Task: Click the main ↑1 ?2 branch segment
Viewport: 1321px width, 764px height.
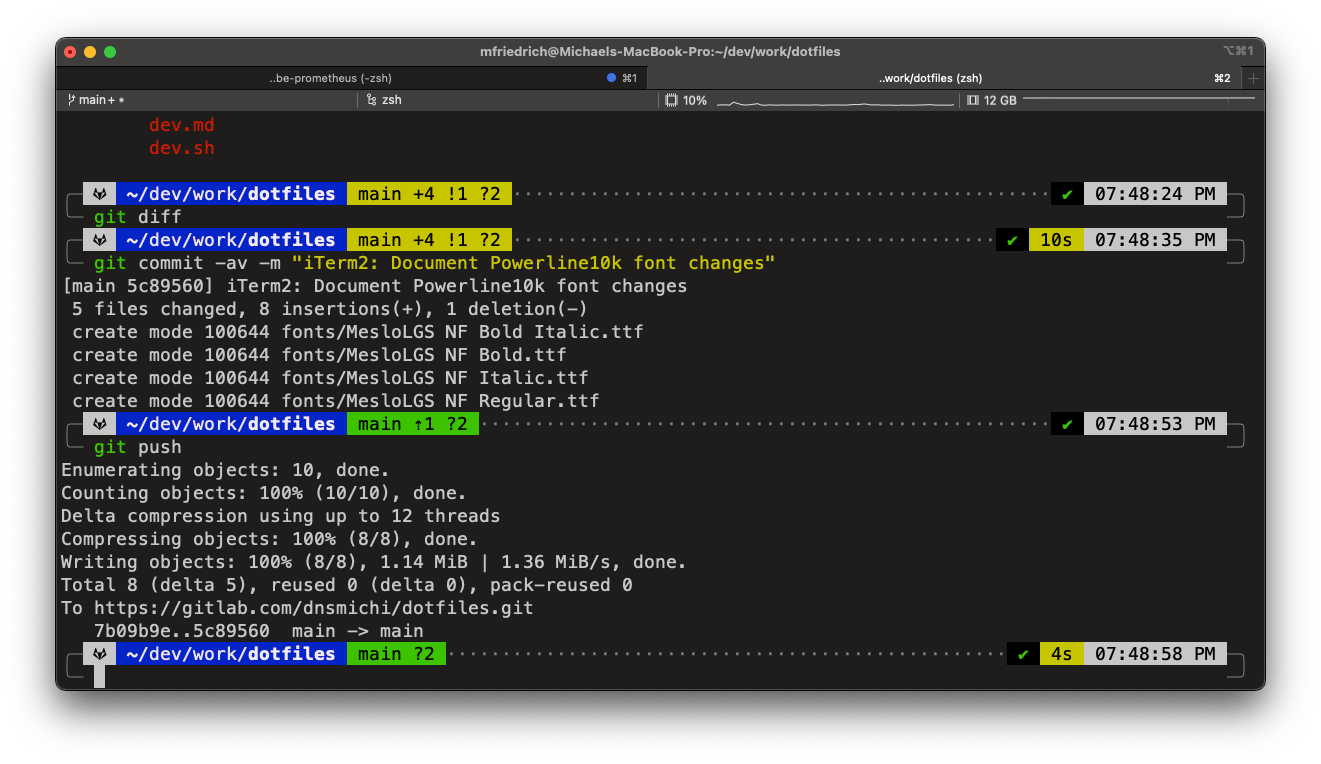Action: pos(413,423)
